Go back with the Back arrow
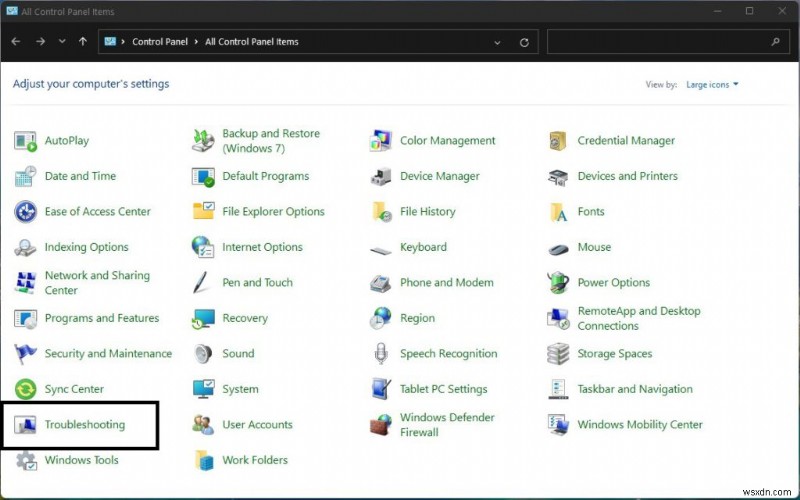Screen dimensions: 800x500 [x=16, y=41]
